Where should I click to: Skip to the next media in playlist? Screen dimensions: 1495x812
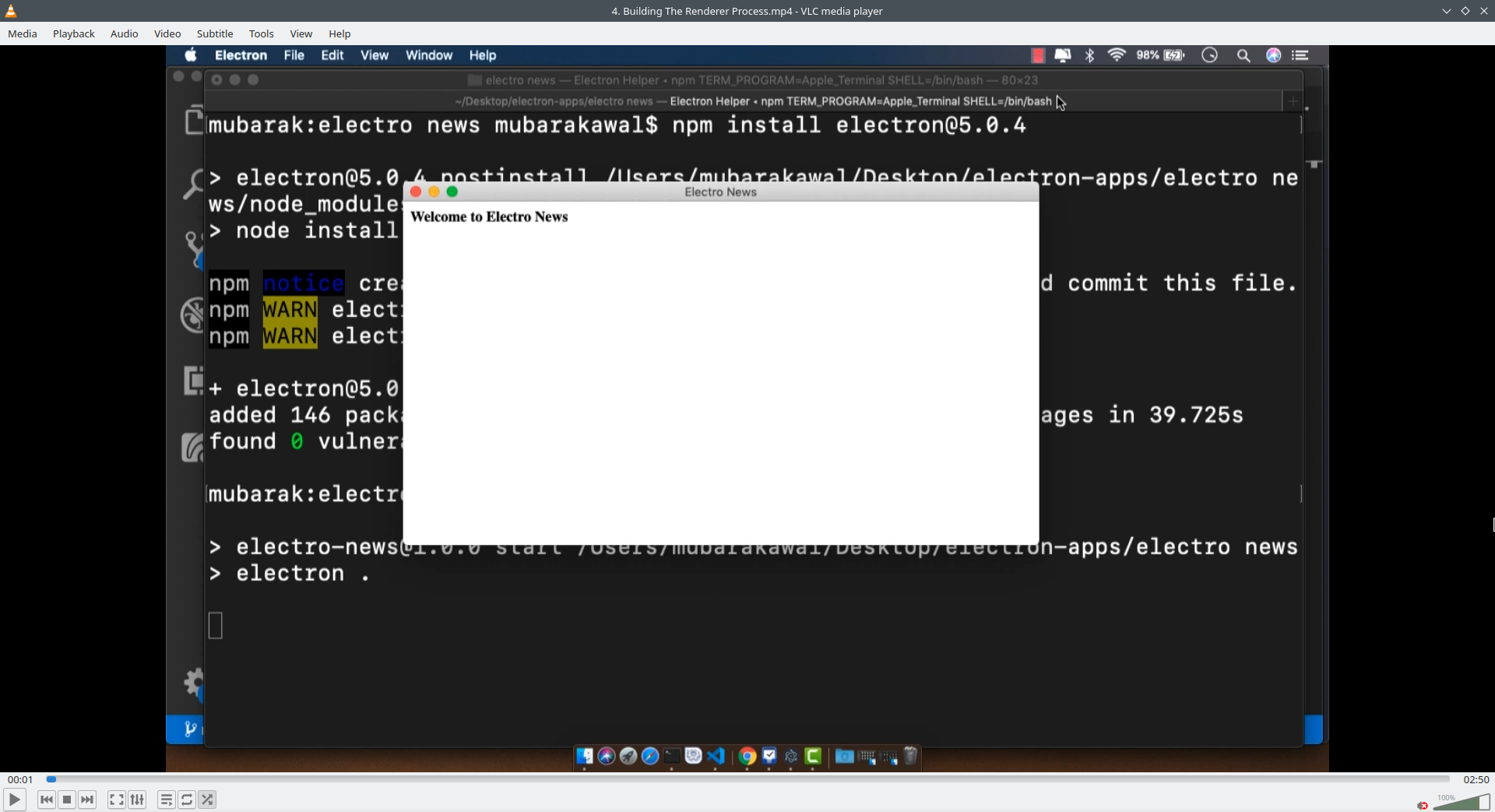tap(87, 800)
